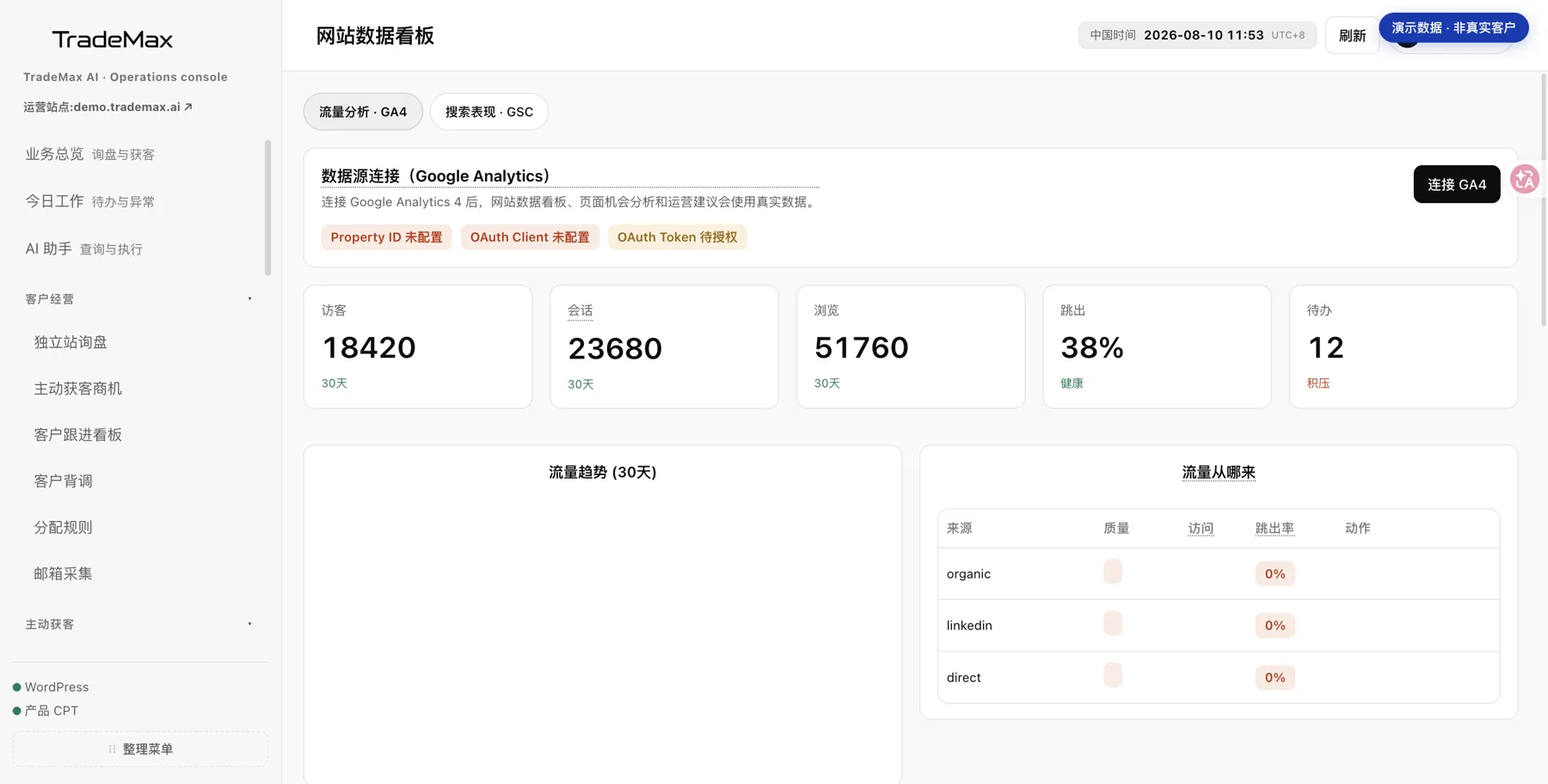The height and width of the screenshot is (784, 1548).
Task: Click the OAuth Client 未配置 tag
Action: click(x=530, y=237)
